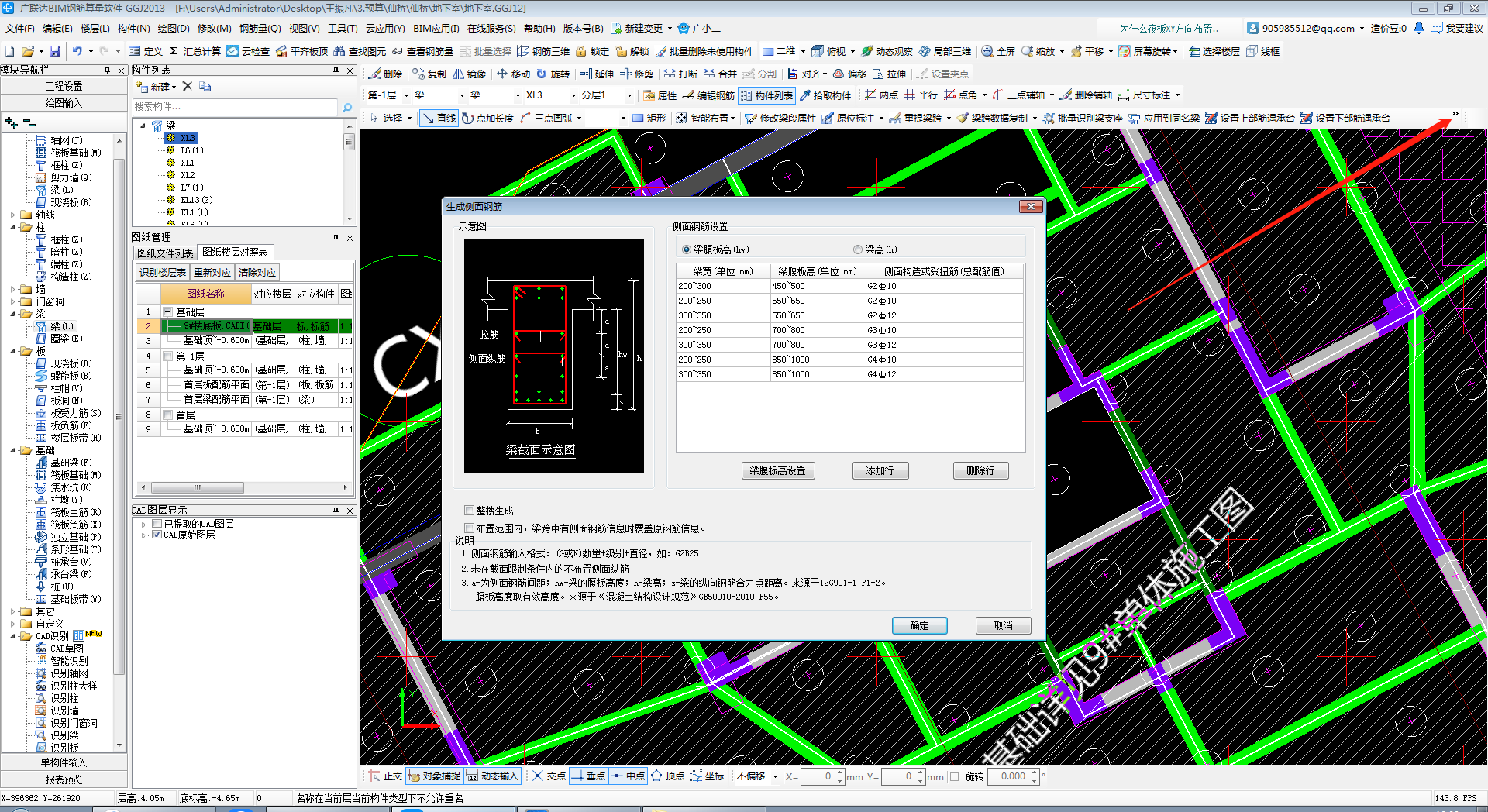The width and height of the screenshot is (1488, 812).
Task: Click 应用到同名梁 apply to same-name beams
Action: tap(1164, 118)
